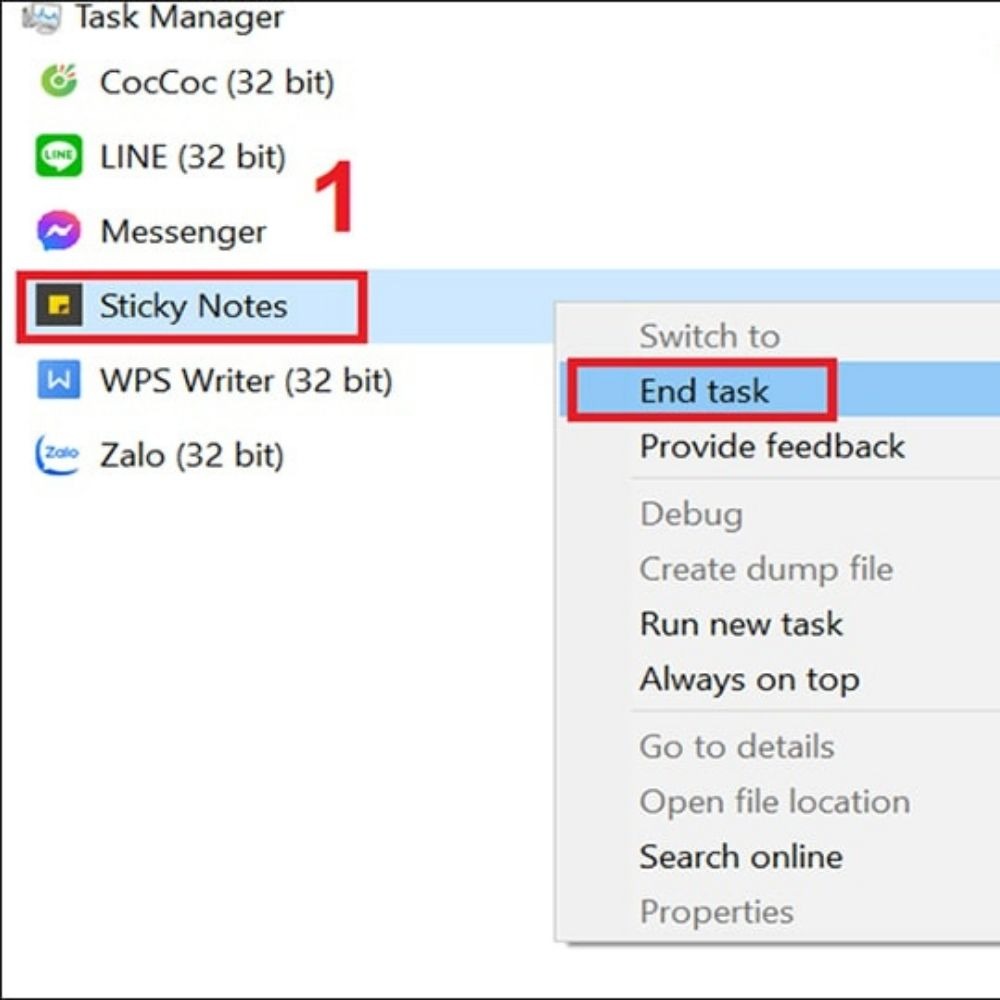Screen dimensions: 1000x1000
Task: Select the WPS Writer (32 bit) process
Action: coord(246,381)
